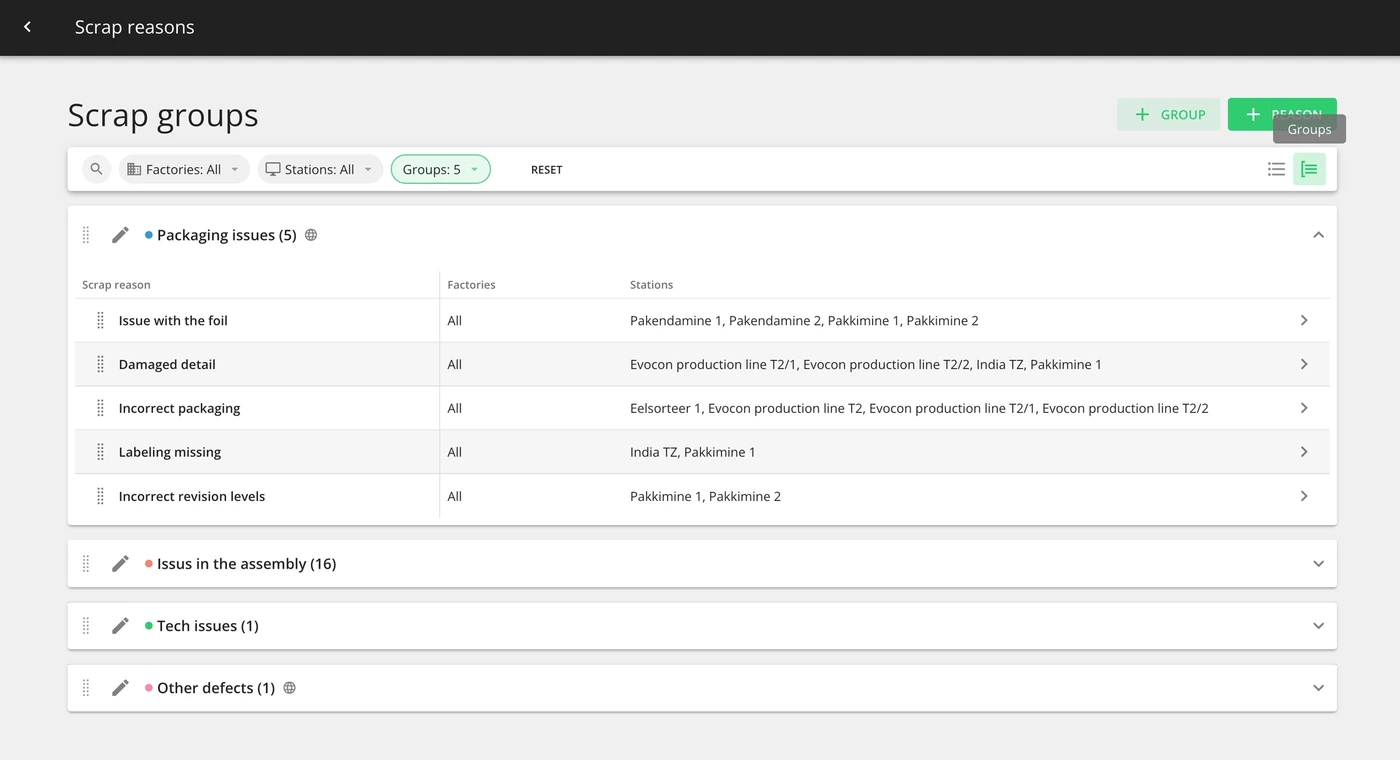The image size is (1400, 760).
Task: Open details arrow for Incorrect packaging
Action: click(1304, 408)
